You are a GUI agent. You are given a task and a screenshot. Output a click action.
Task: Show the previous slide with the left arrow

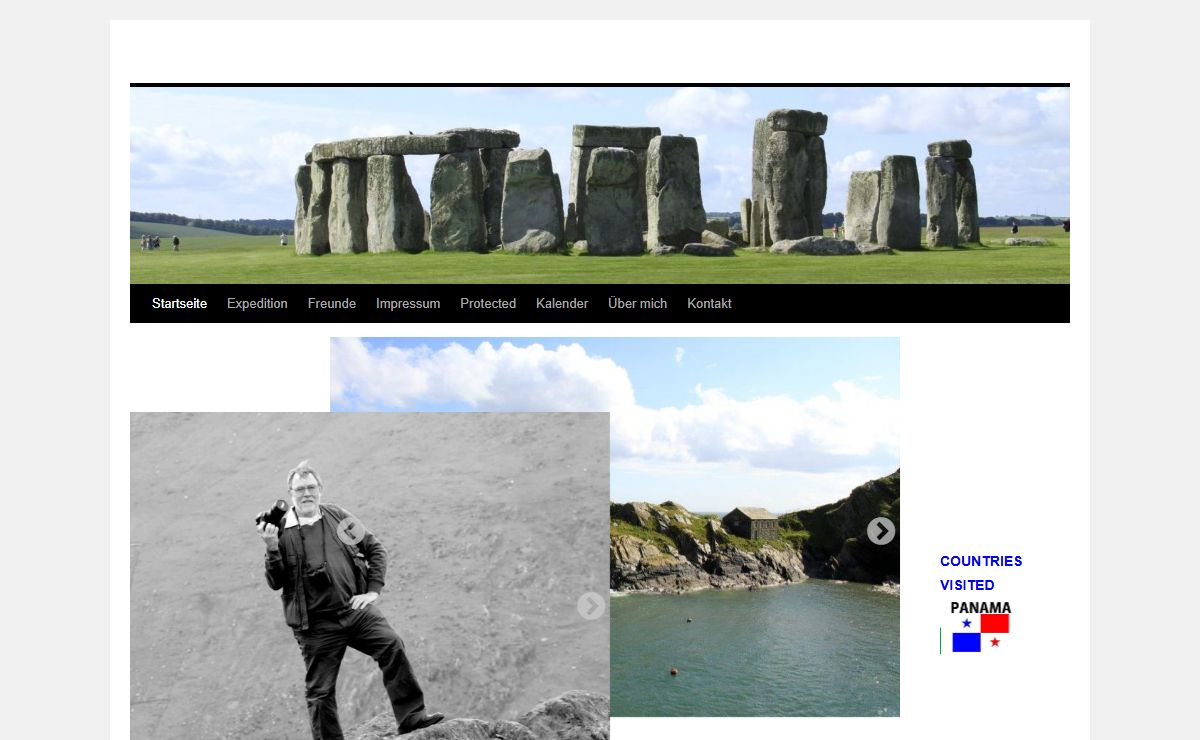[350, 532]
